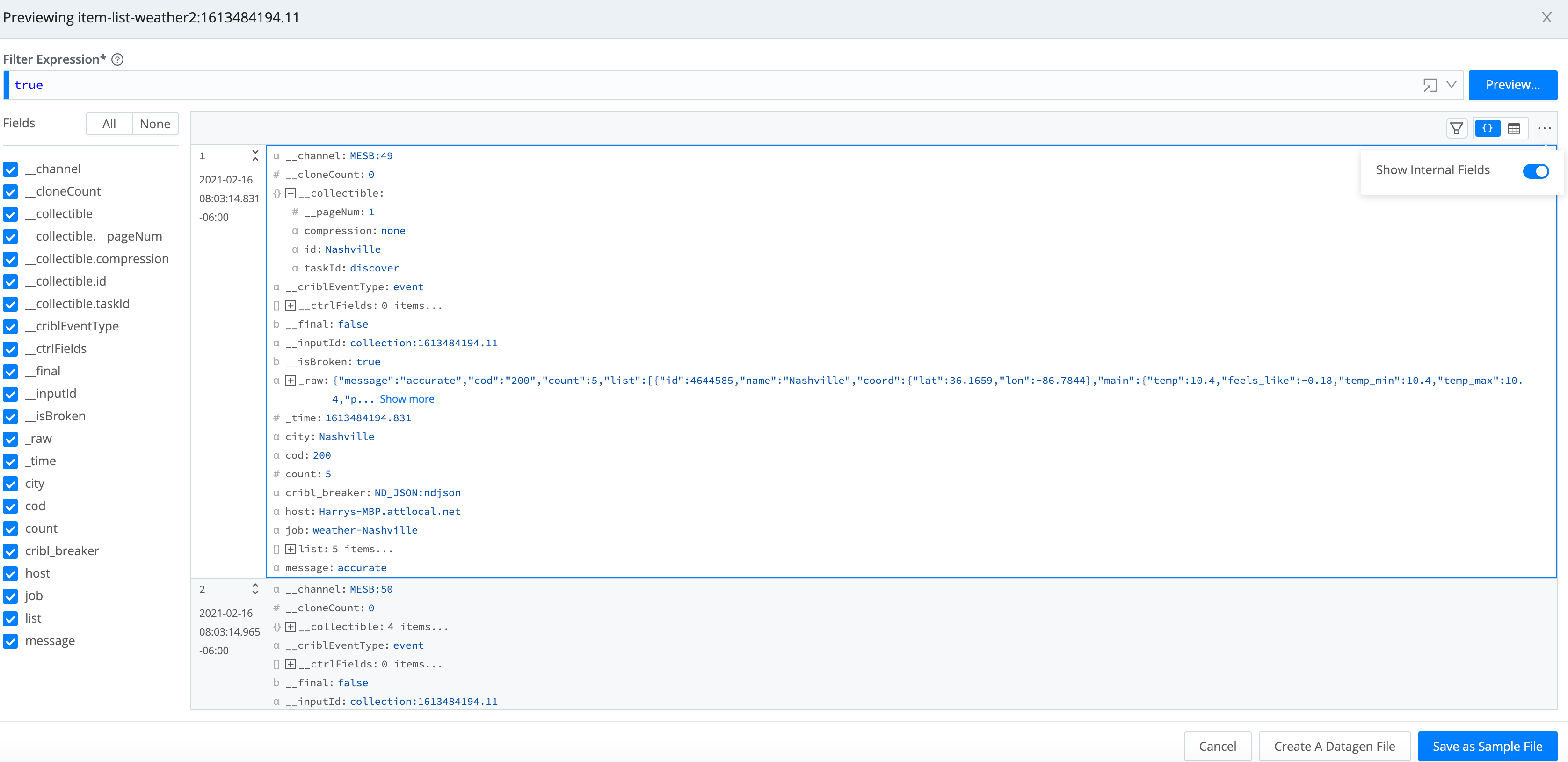Screen dimensions: 1568x762
Task: Open expanded filter expression editor icon
Action: pos(1430,85)
